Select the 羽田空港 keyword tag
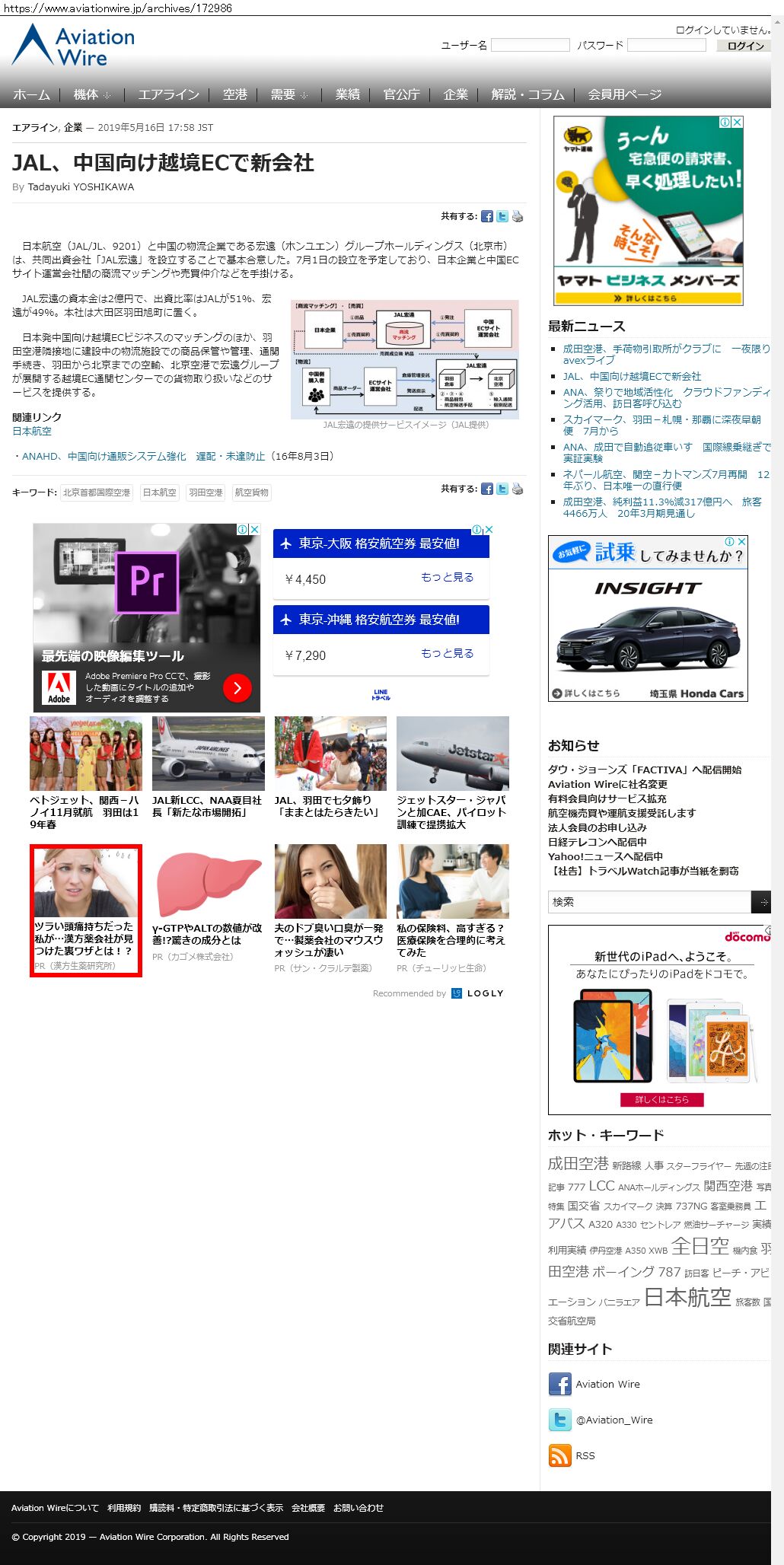 click(206, 492)
